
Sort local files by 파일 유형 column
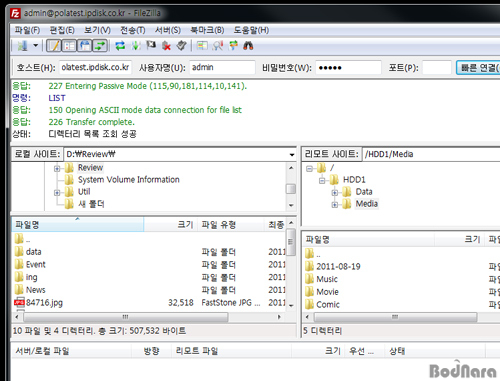[231, 225]
